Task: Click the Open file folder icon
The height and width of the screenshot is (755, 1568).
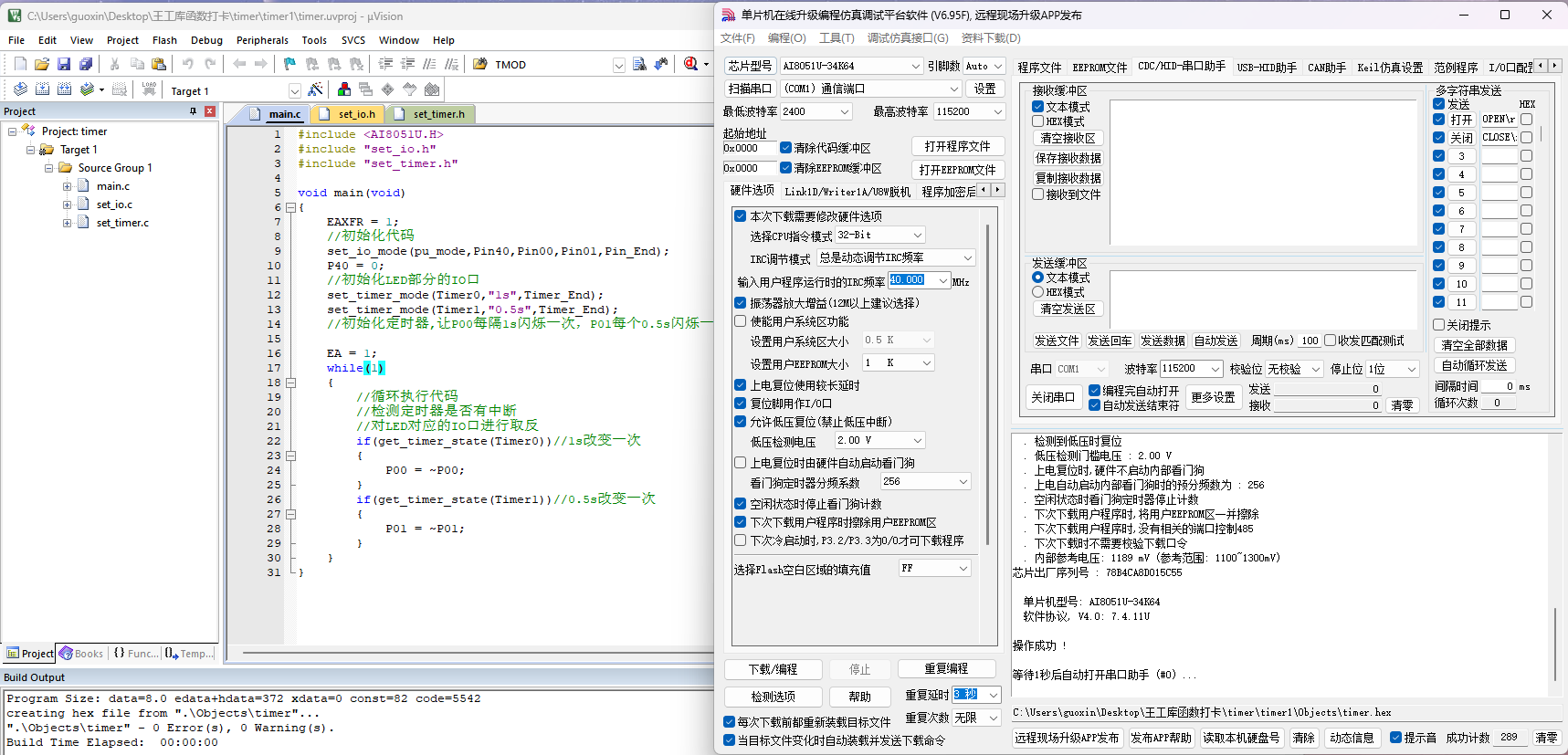Action: [42, 64]
